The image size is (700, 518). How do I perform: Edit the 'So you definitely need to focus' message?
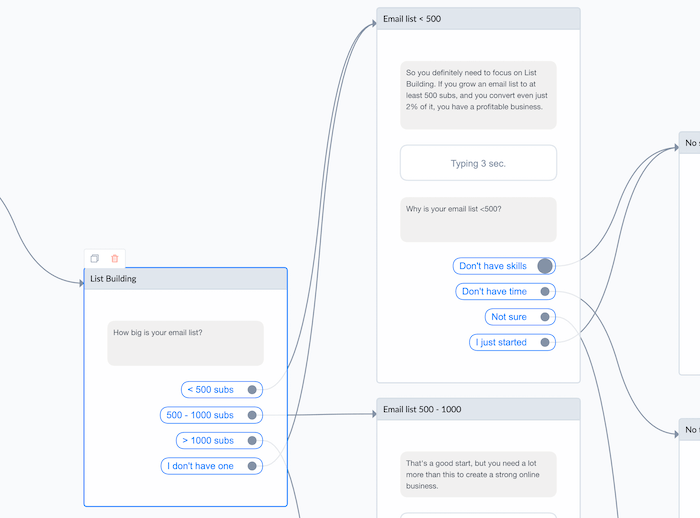(x=478, y=95)
